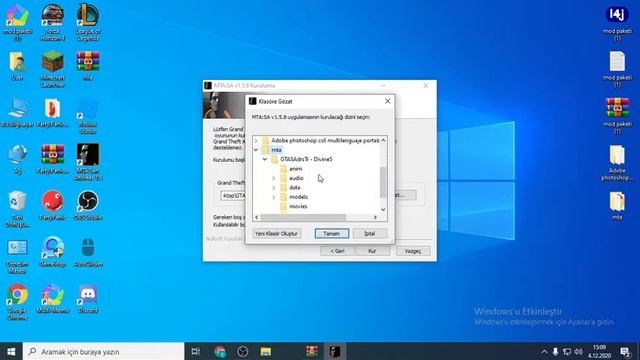Select the 'mix' WinRAR archive on desktop
The image size is (640, 360).
[88, 65]
